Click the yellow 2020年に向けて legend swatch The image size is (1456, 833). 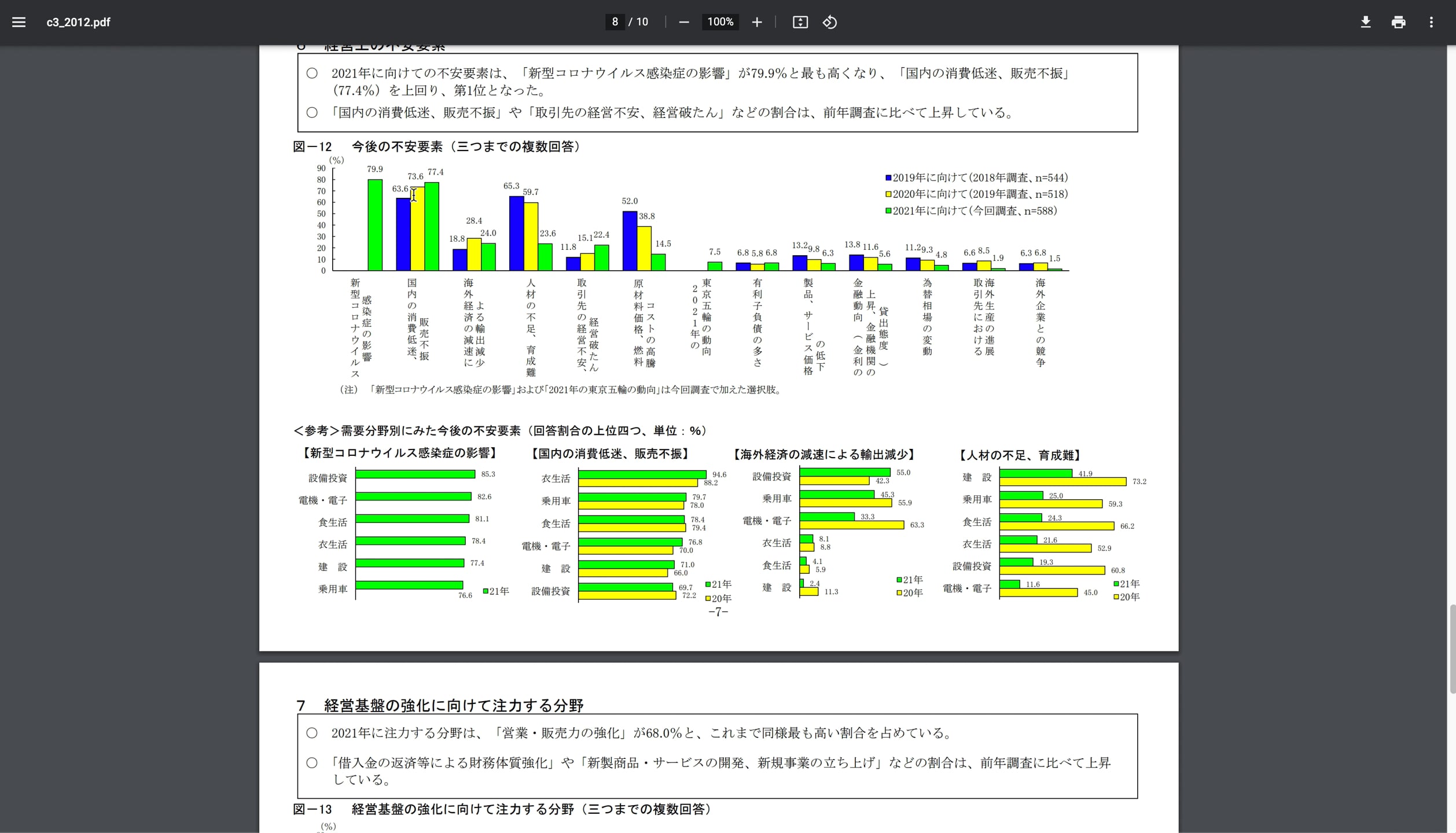click(888, 194)
